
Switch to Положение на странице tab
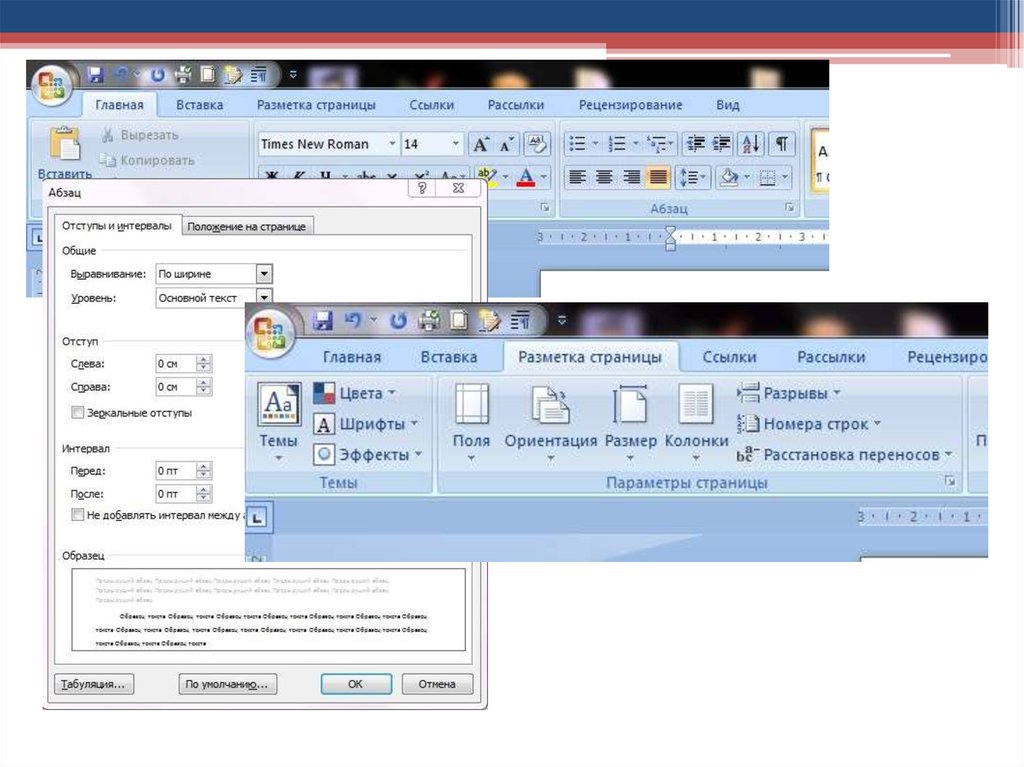[246, 227]
